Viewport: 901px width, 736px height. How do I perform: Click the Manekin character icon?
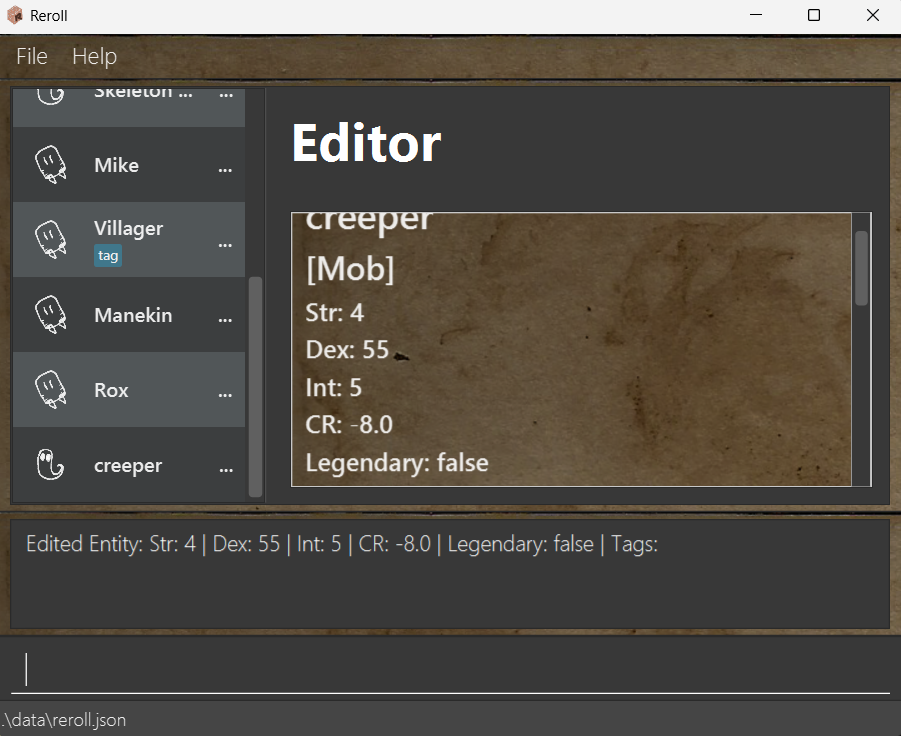click(51, 315)
